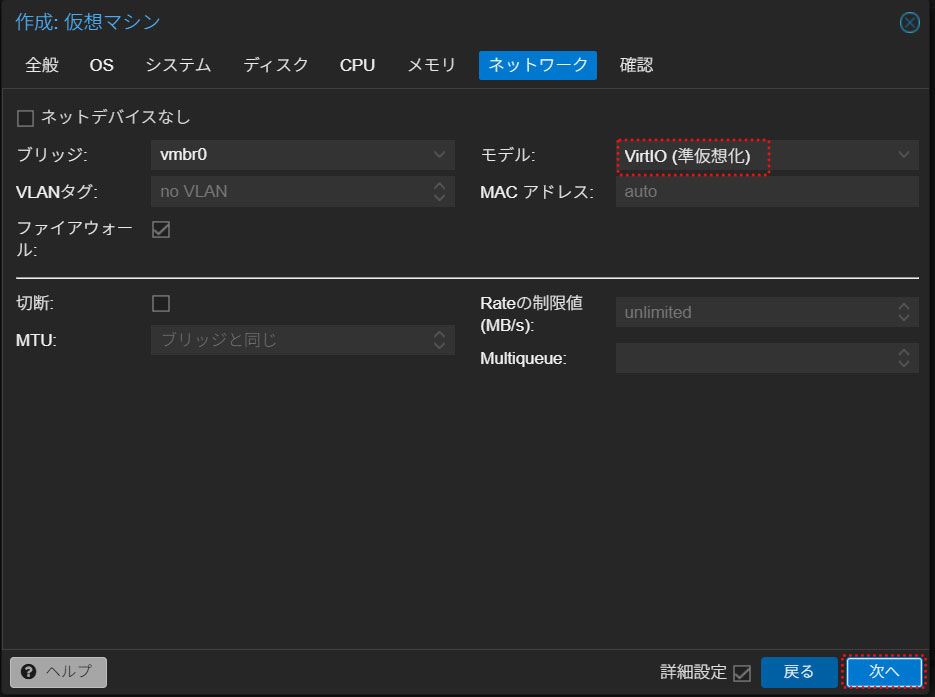Expand the モデル VirtIO dropdown
The image size is (935, 697).
(903, 155)
